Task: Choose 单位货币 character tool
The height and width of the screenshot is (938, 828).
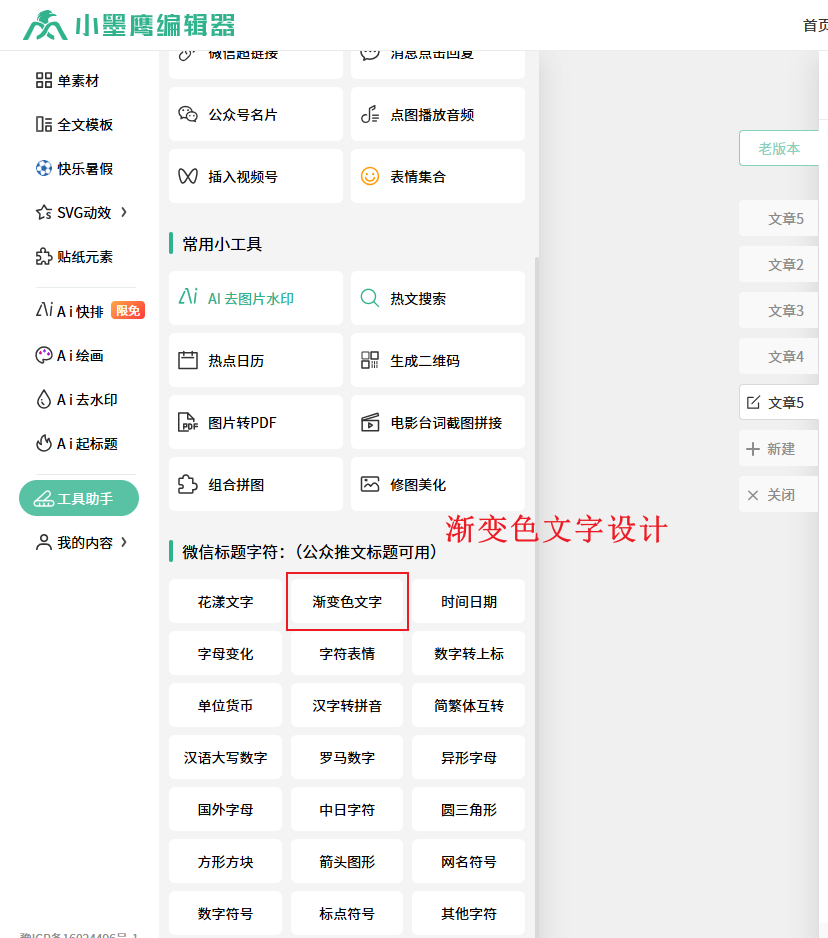Action: pyautogui.click(x=226, y=705)
